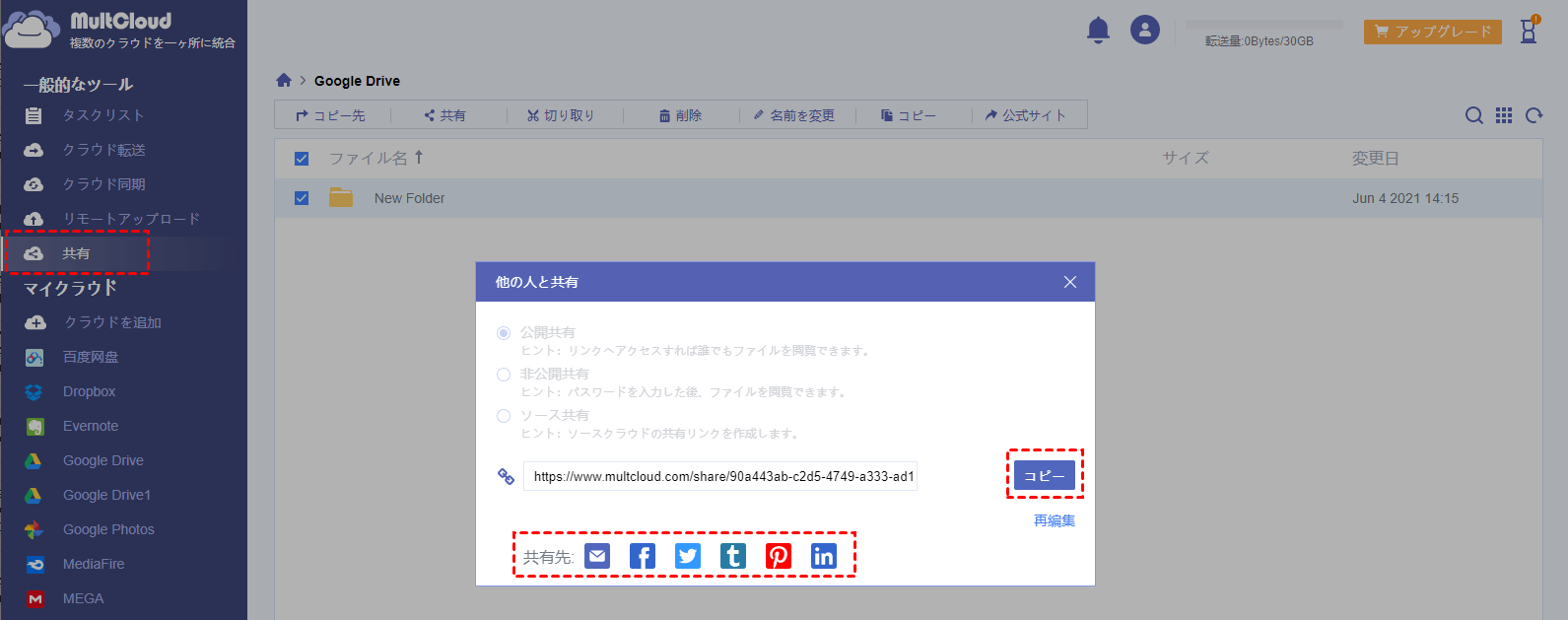The width and height of the screenshot is (1568, 620).
Task: Click the search magnifier icon
Action: [x=1474, y=115]
